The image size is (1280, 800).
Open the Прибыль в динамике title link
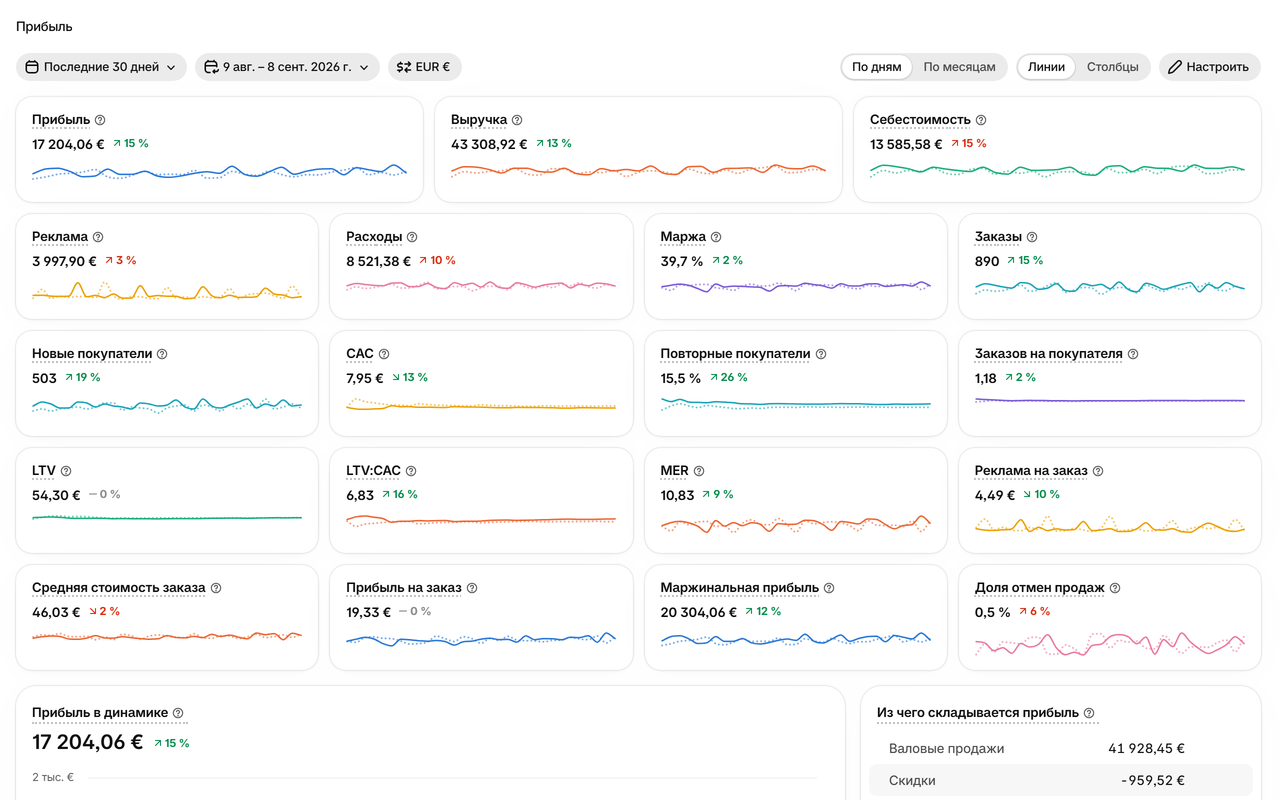(x=100, y=713)
